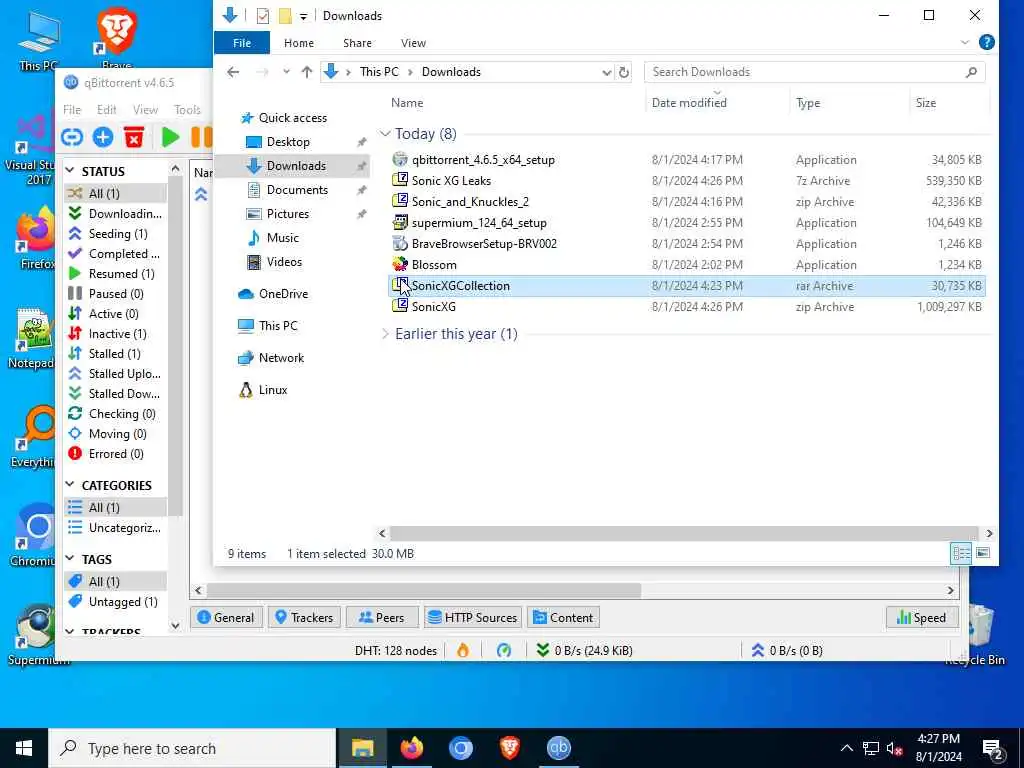Click the upload speed blue arrows in status bar
The height and width of the screenshot is (768, 1024).
[x=758, y=650]
